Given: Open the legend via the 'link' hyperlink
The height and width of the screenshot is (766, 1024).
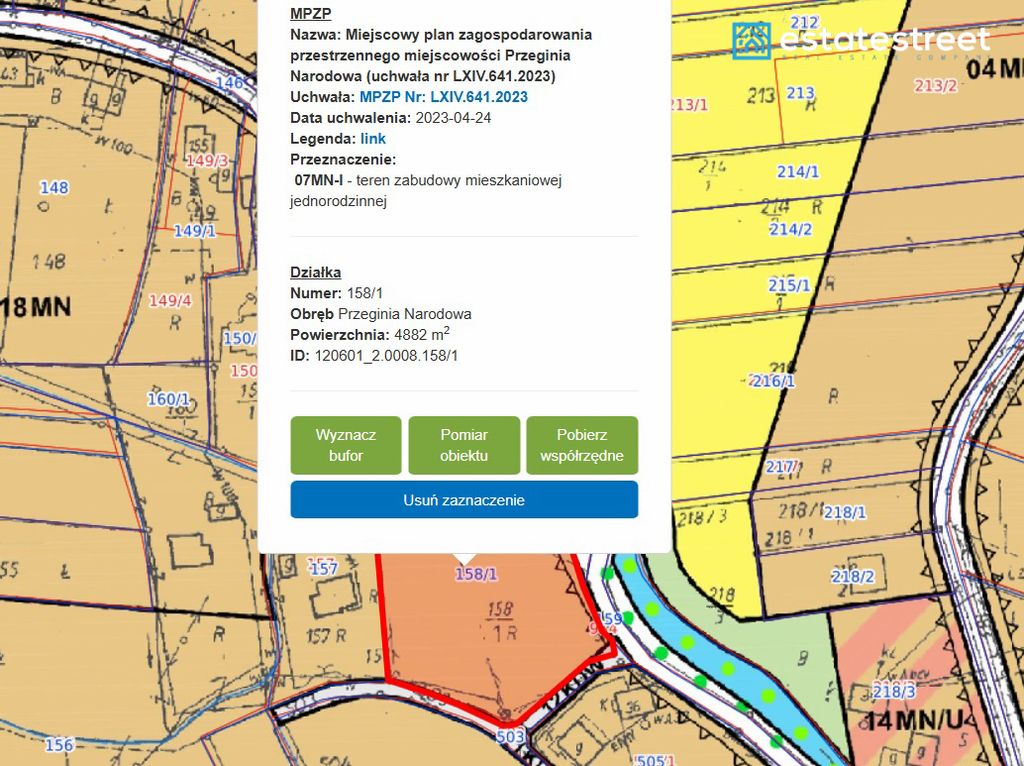Looking at the screenshot, I should [372, 138].
